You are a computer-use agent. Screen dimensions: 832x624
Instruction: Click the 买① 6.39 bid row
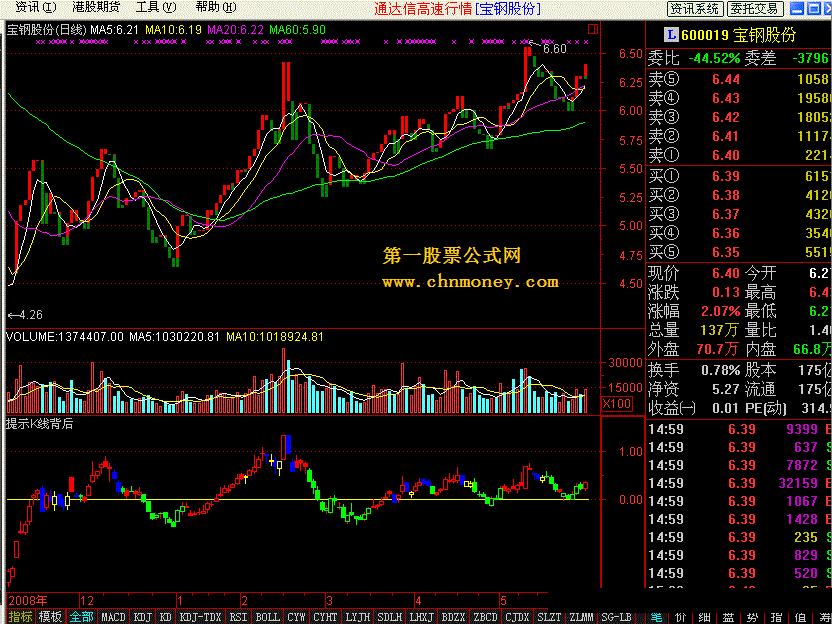pos(740,176)
